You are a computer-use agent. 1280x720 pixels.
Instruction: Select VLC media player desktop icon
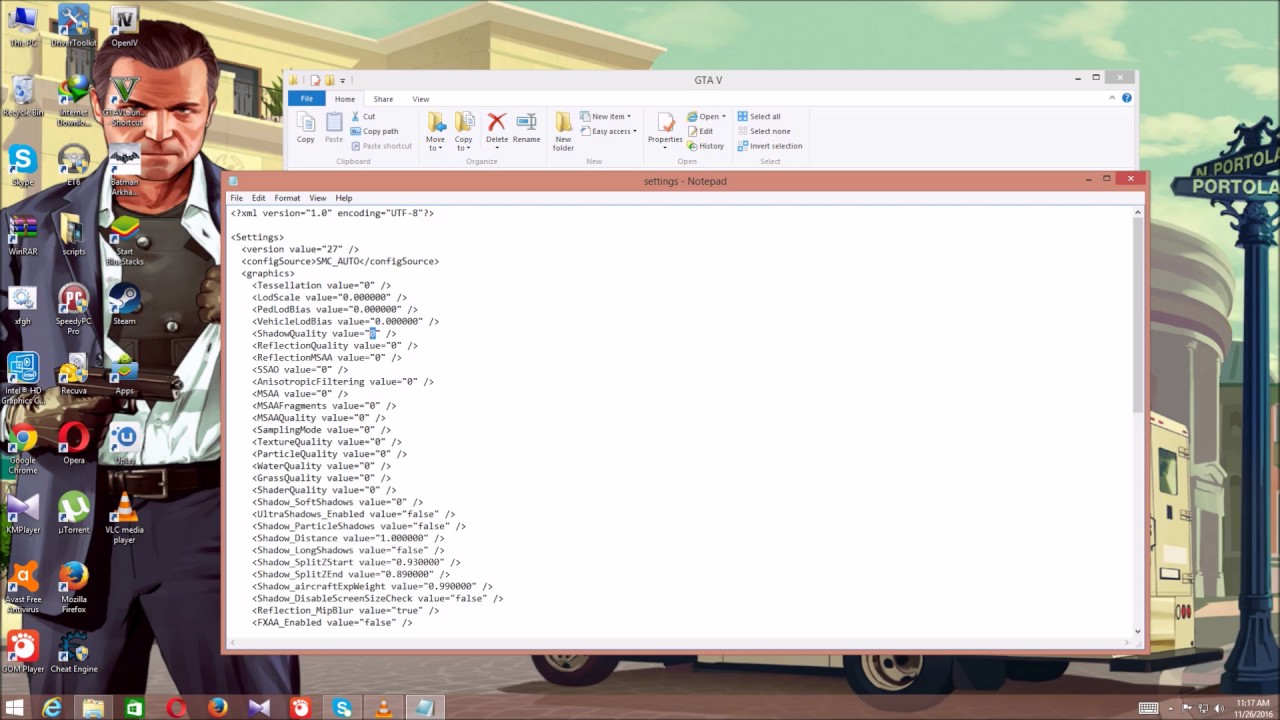[x=124, y=518]
